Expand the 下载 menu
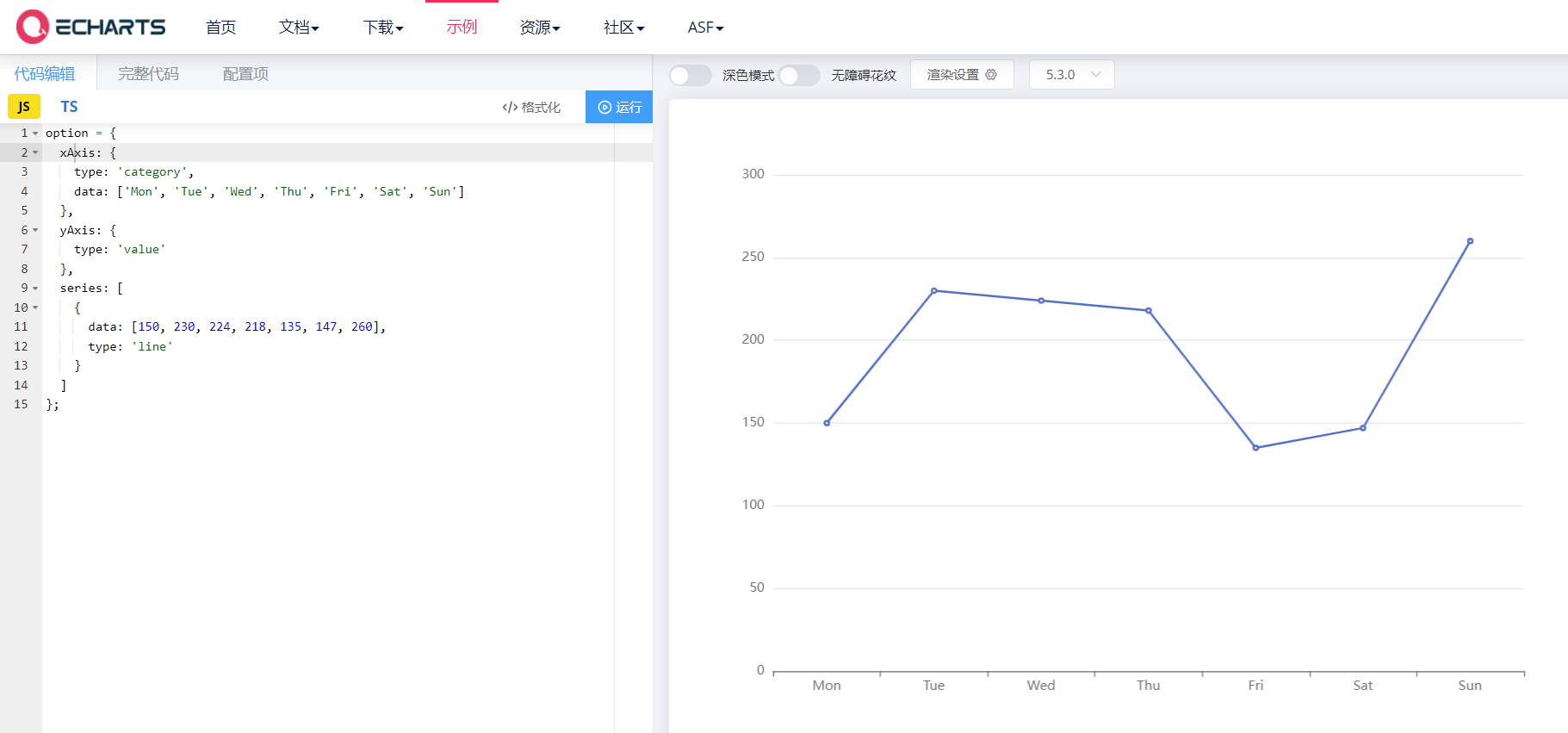The width and height of the screenshot is (1568, 733). pyautogui.click(x=383, y=28)
